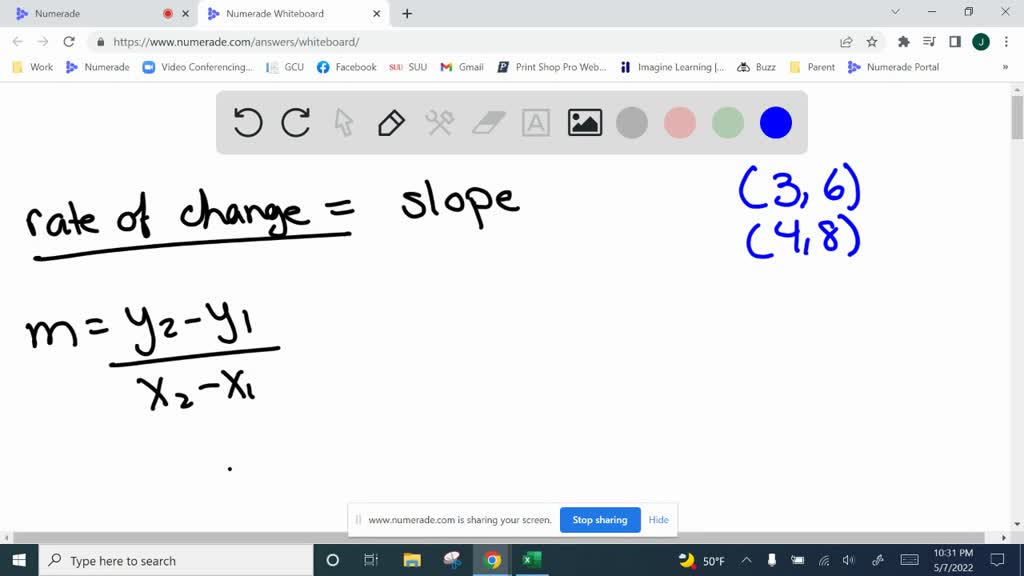Select the blue color swatch
This screenshot has width=1024, height=576.
[x=776, y=122]
